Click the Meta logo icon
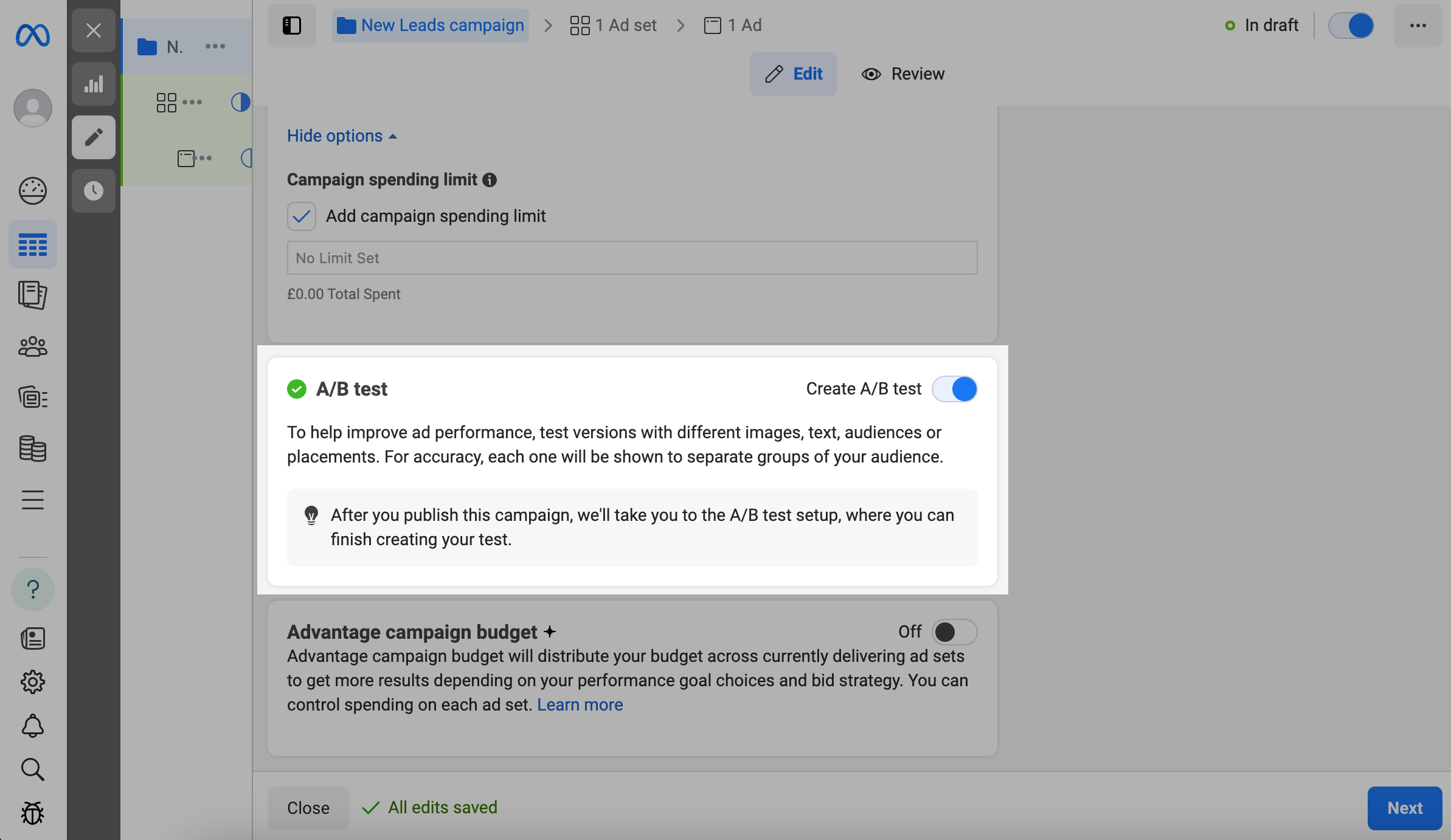This screenshot has height=840, width=1451. (33, 35)
